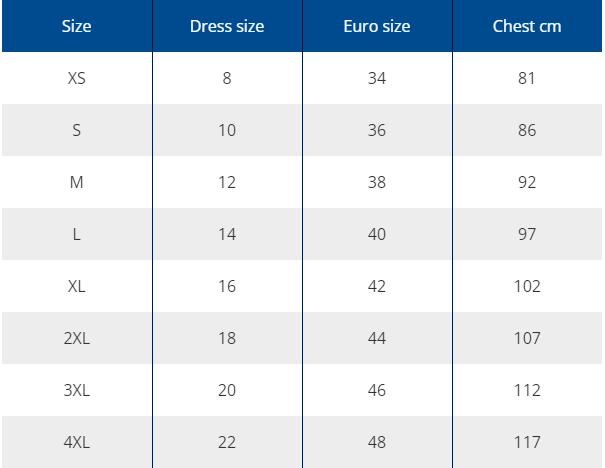Select the XS size cell
This screenshot has height=468, width=605.
(77, 78)
